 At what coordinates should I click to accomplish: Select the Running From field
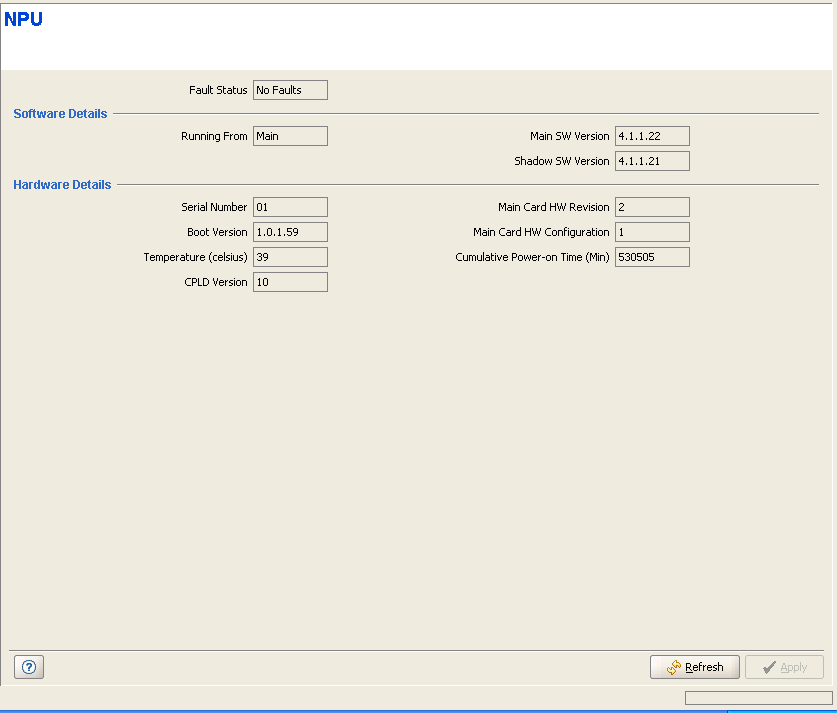point(290,136)
